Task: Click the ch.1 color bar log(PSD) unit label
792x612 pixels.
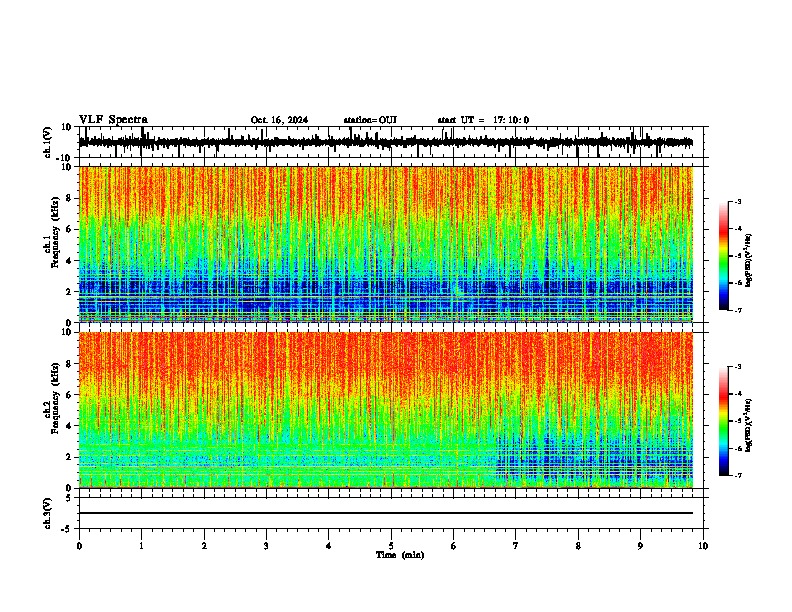Action: (749, 261)
